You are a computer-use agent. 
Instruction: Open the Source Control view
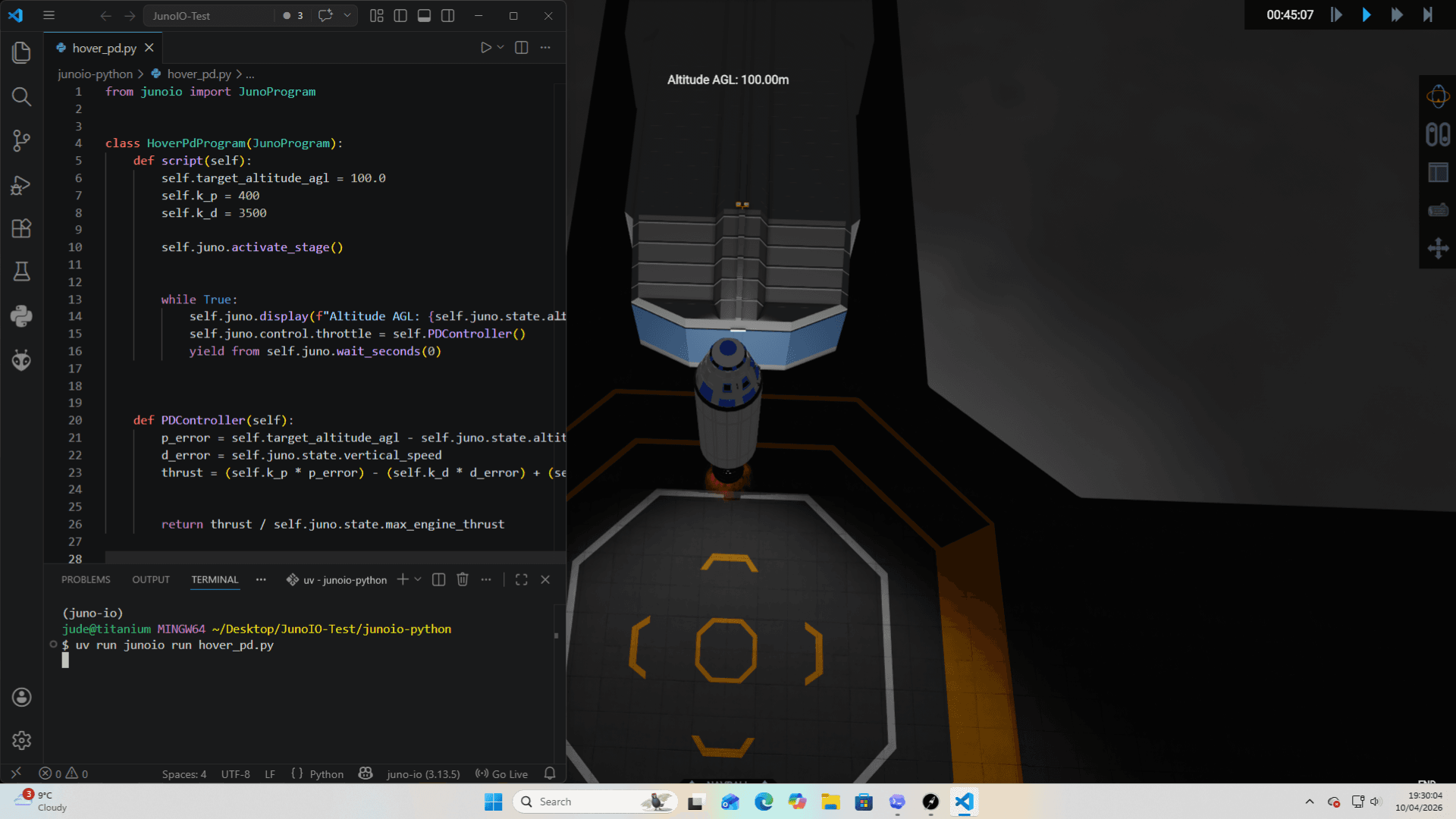tap(21, 140)
